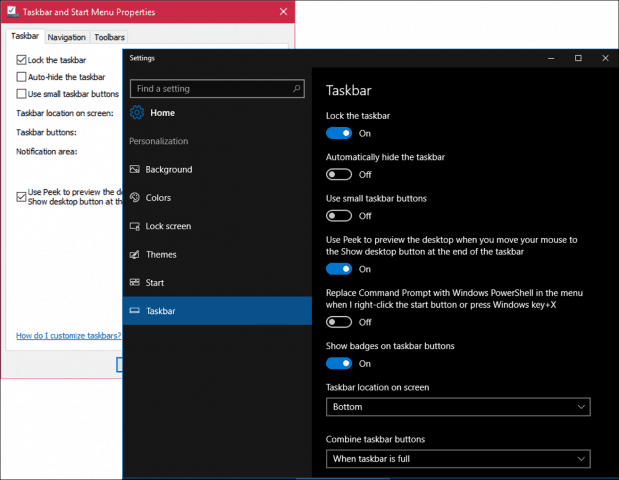Viewport: 619px width, 480px height.
Task: Open Themes settings page
Action: (x=217, y=255)
